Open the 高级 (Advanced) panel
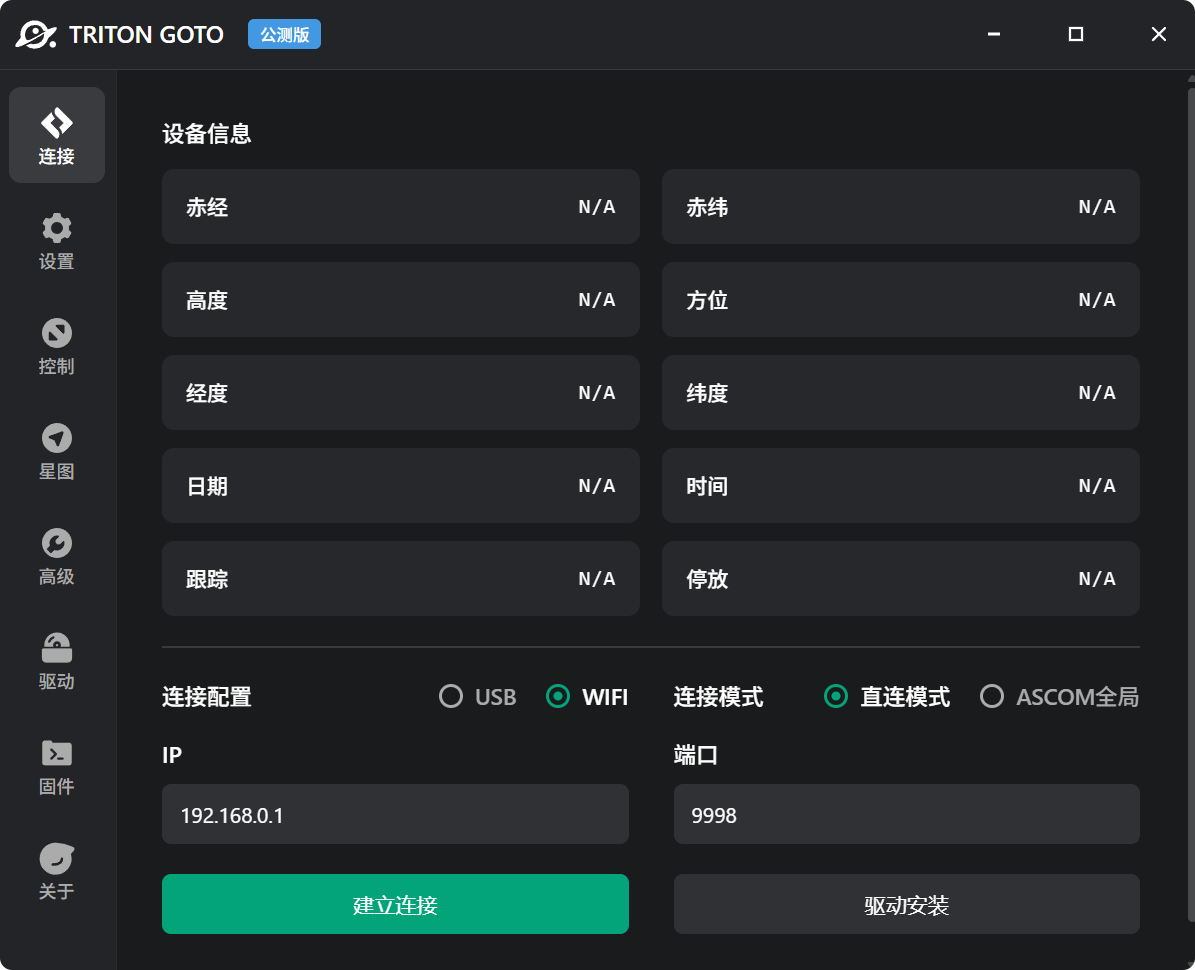 pos(57,557)
